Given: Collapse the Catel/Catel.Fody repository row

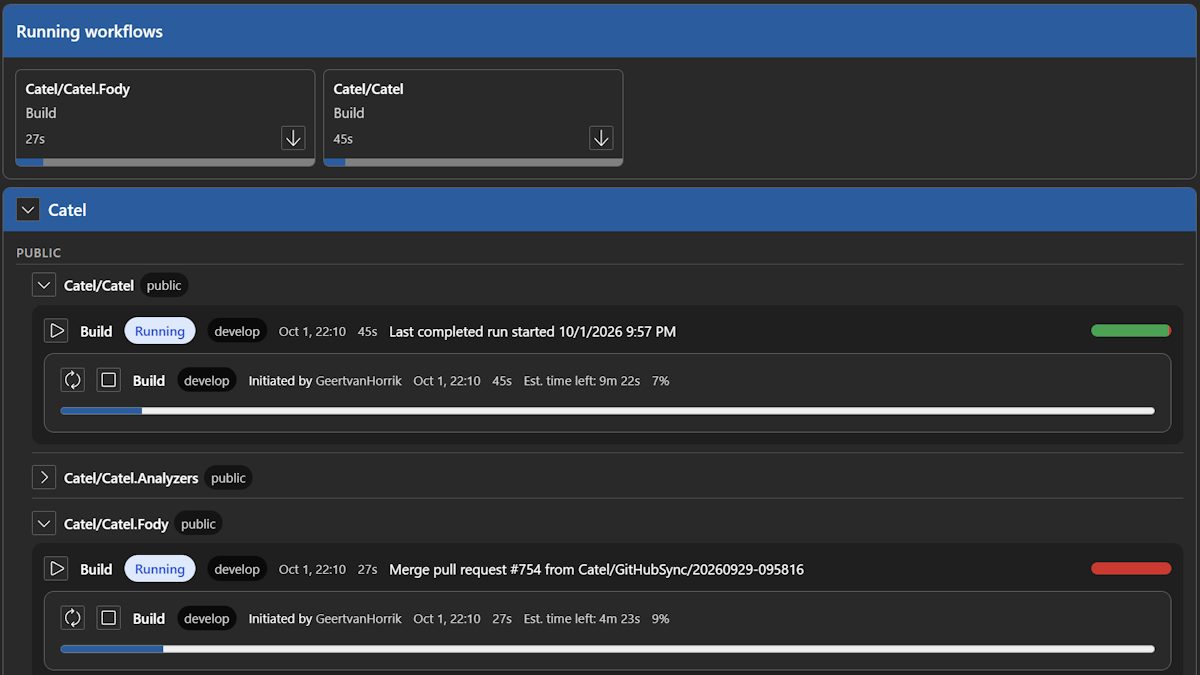Looking at the screenshot, I should (x=44, y=523).
